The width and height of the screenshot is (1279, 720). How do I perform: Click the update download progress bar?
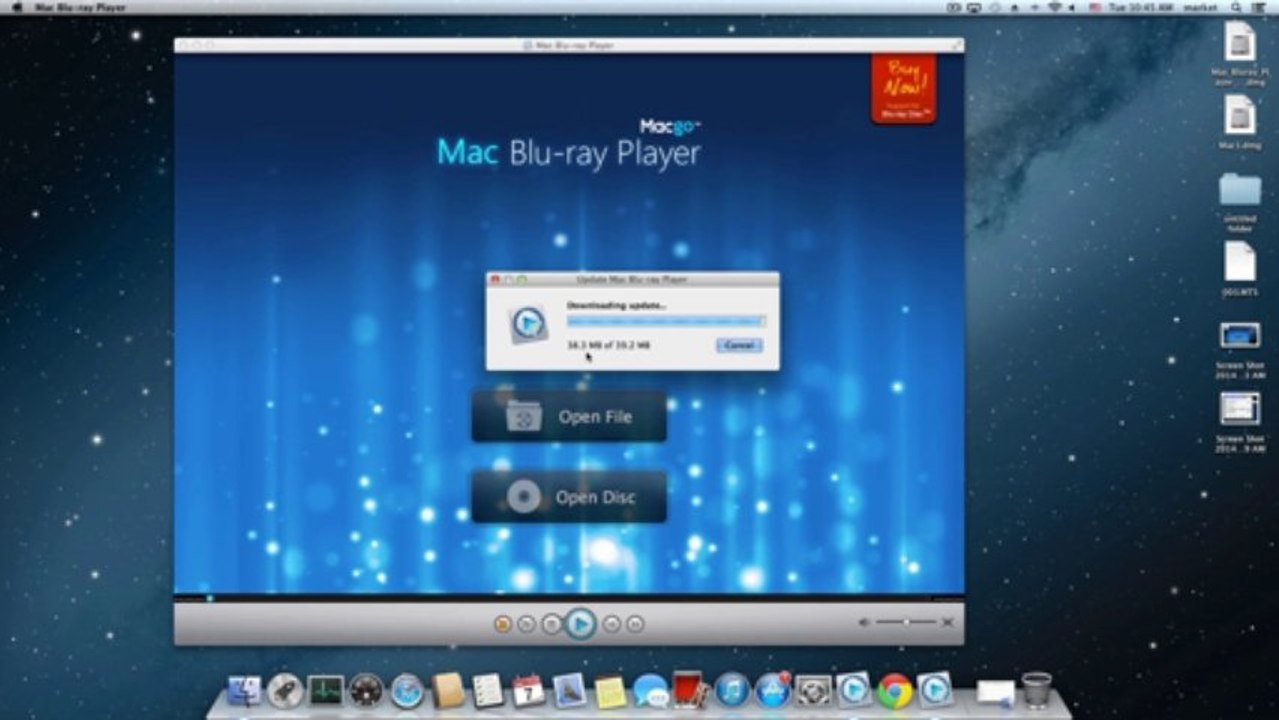pos(666,321)
